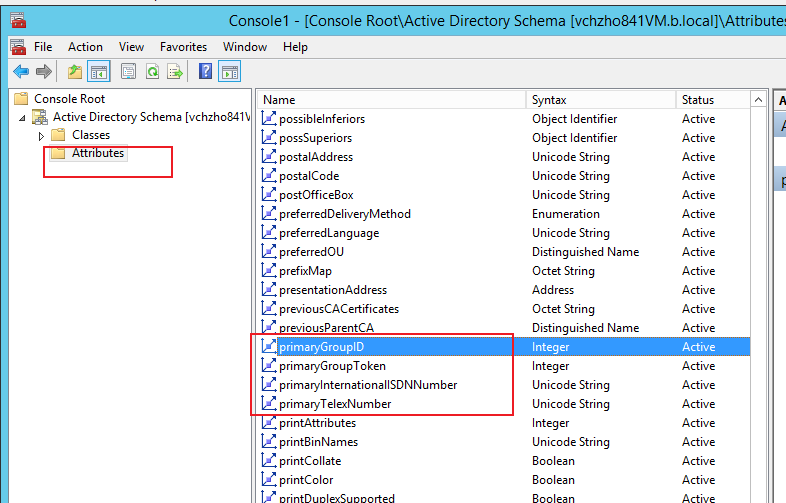Click the prefixMap attribute icon
This screenshot has height=503, width=786.
pyautogui.click(x=269, y=271)
